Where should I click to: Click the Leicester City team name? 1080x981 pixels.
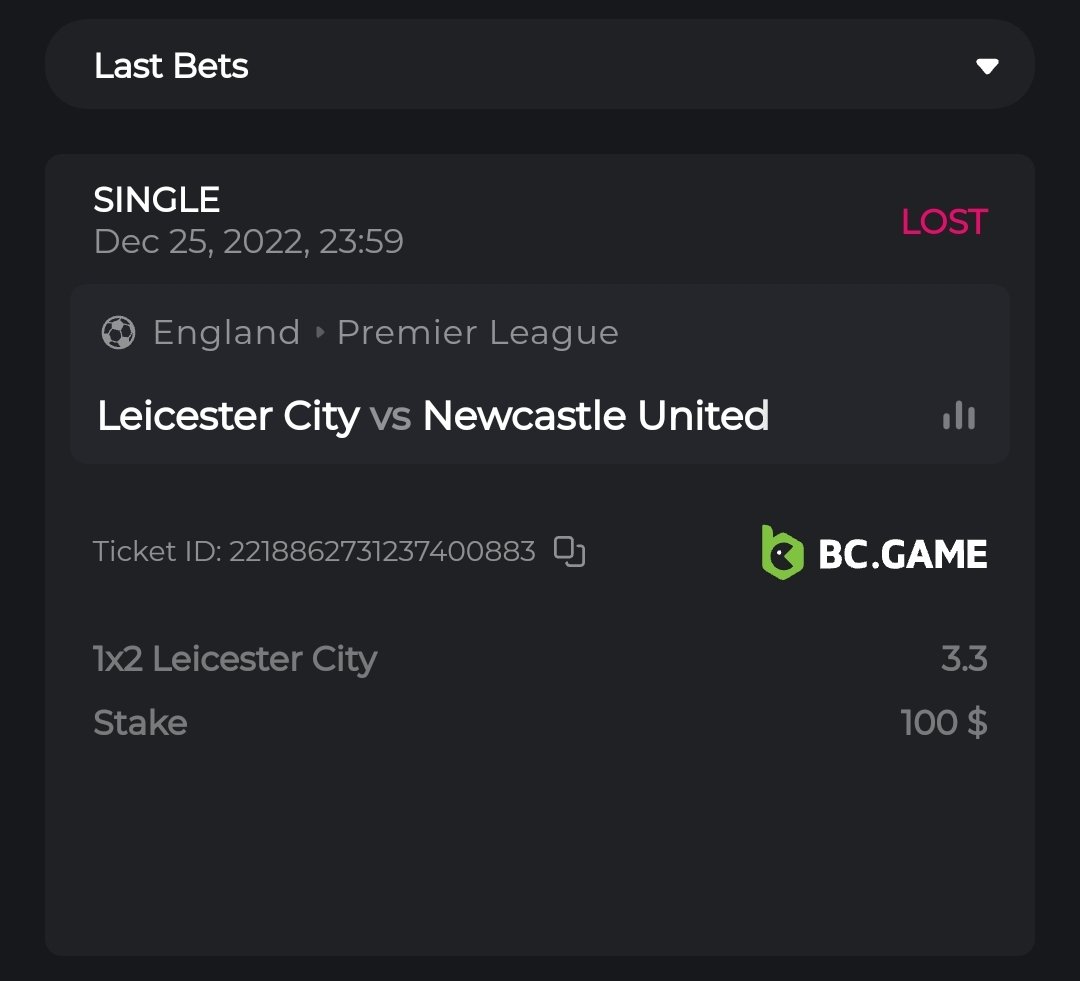pos(228,416)
